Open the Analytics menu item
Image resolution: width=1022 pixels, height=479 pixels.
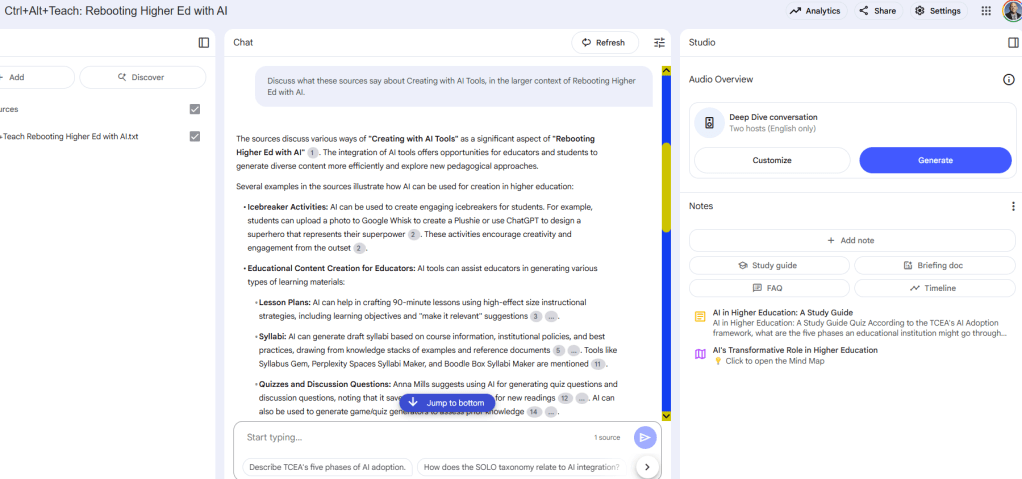coord(814,11)
